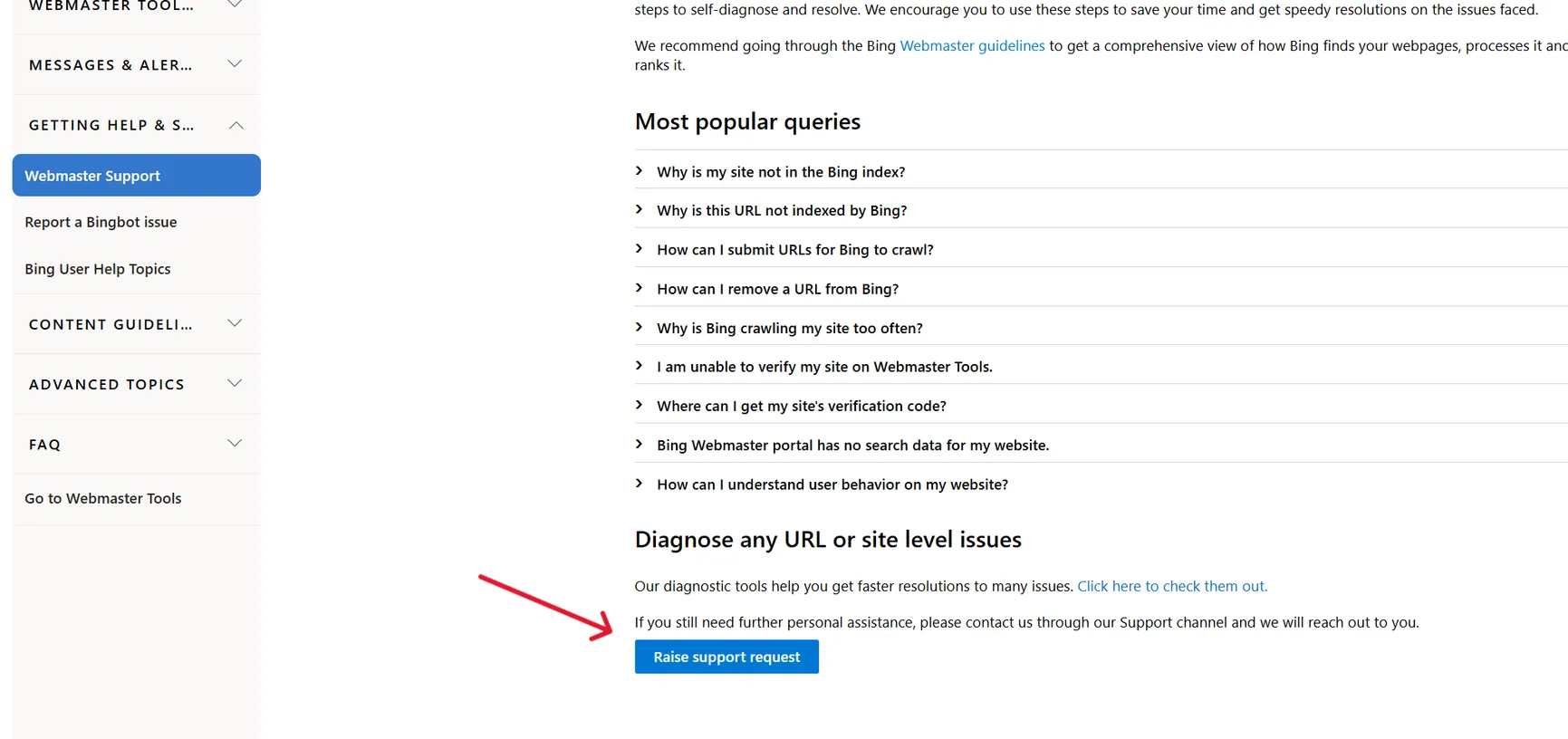
Task: Expand chevron for URL not indexed by Bing
Action: pos(639,209)
